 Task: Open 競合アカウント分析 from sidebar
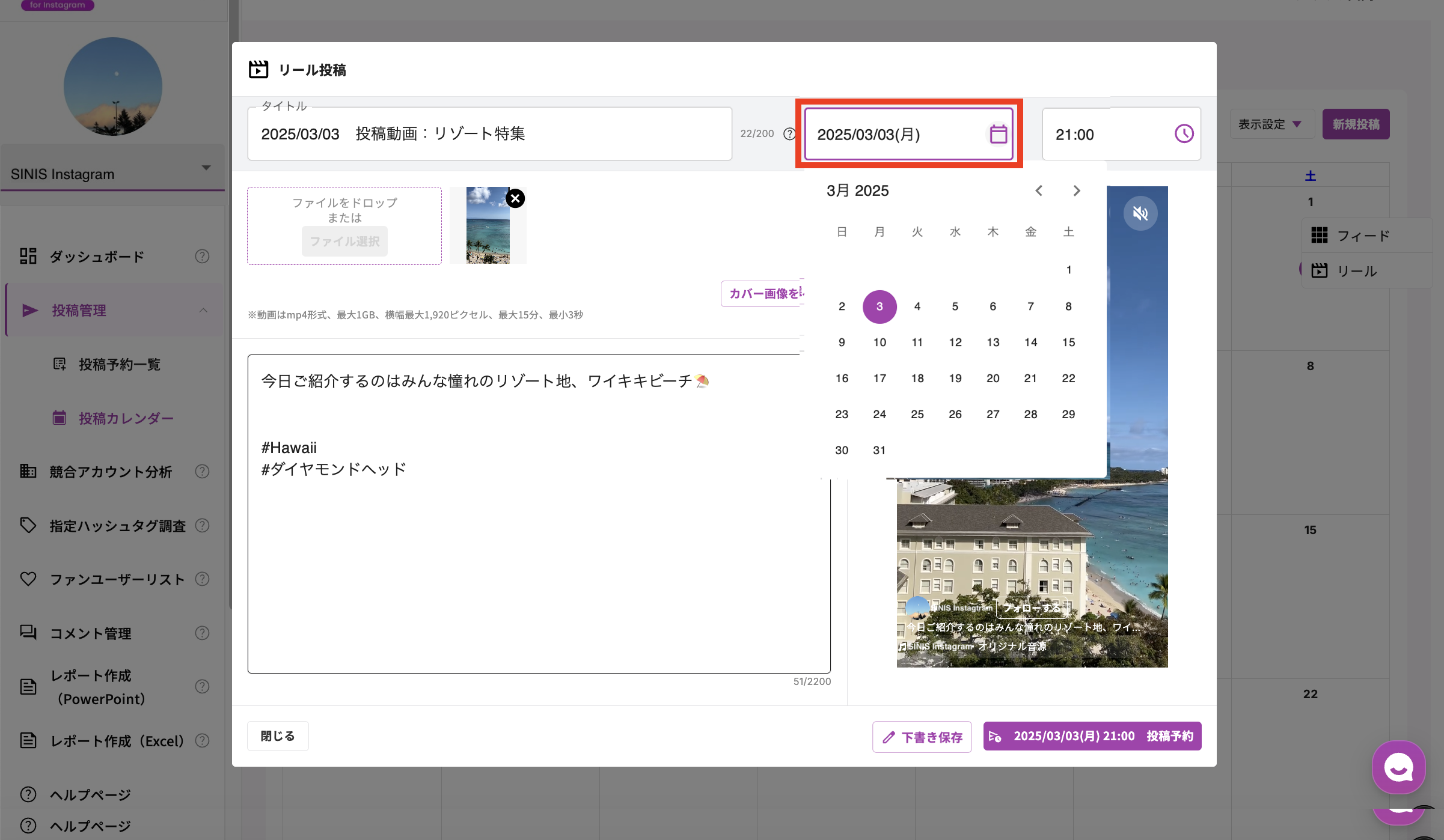(111, 472)
